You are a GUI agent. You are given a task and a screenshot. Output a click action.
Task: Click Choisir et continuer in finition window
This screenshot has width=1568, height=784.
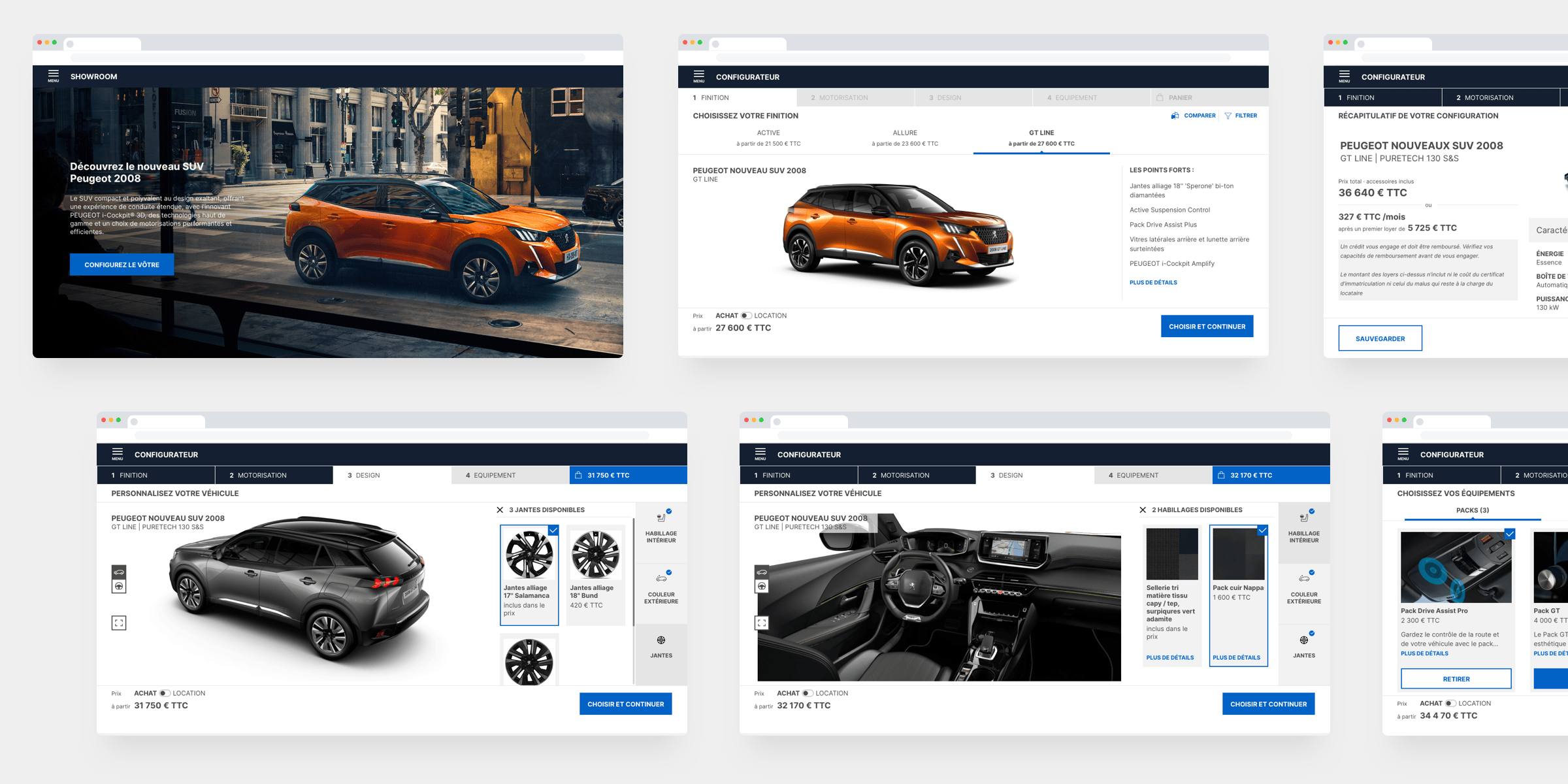[x=1207, y=326]
